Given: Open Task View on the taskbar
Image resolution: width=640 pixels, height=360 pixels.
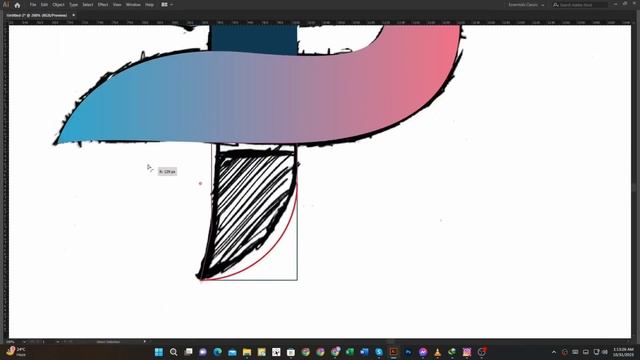Looking at the screenshot, I should [x=188, y=352].
